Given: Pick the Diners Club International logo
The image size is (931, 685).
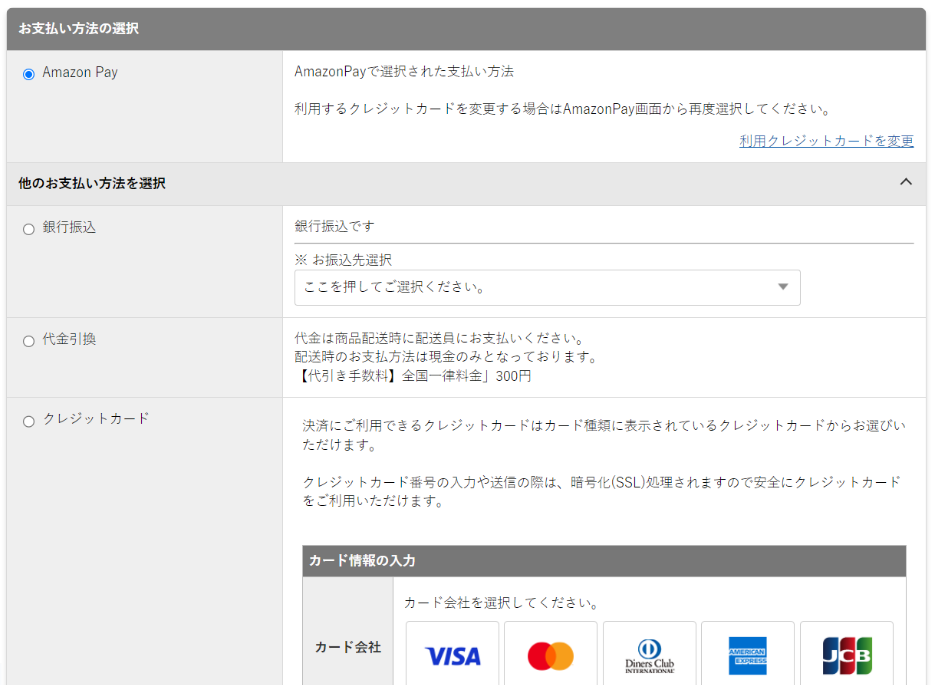Looking at the screenshot, I should [649, 655].
